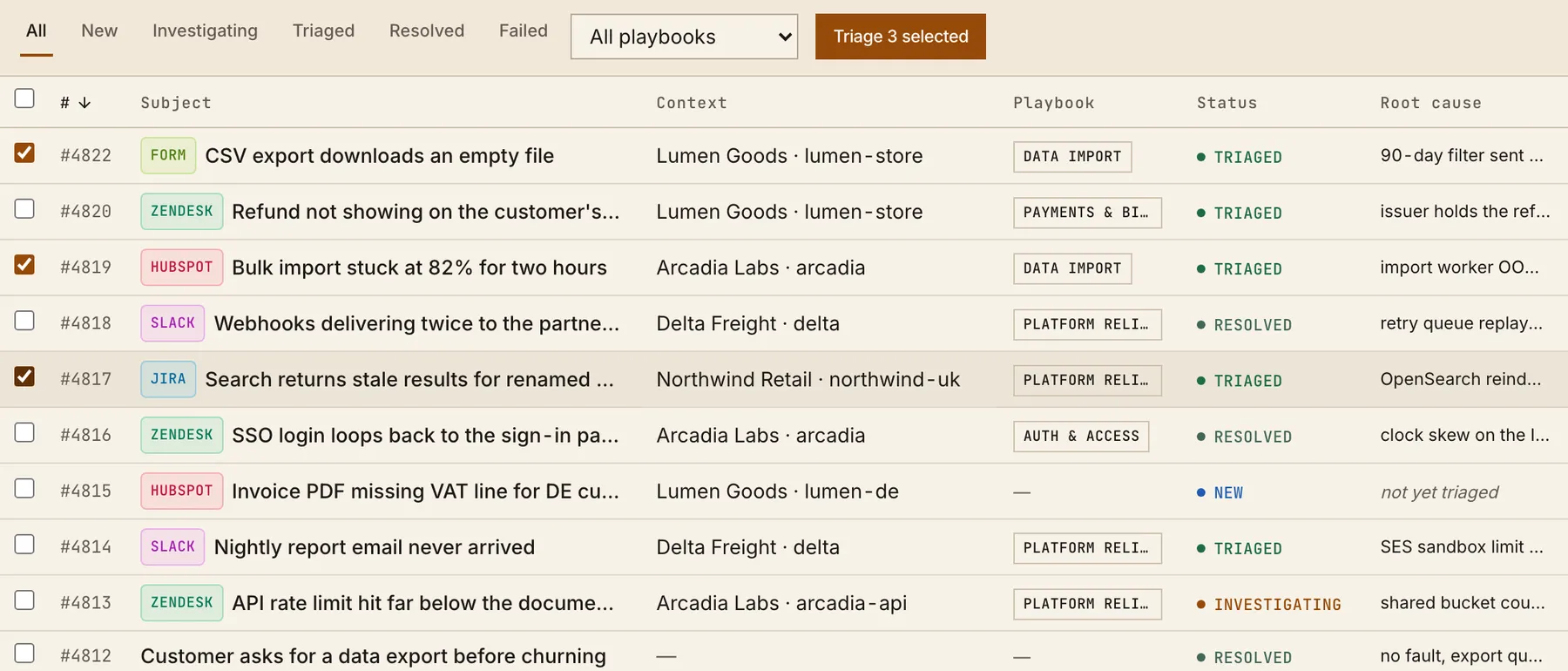Screen dimensions: 1568x671
Task: Click DATA IMPORT playbook tag on #4819
Action: pos(1072,268)
